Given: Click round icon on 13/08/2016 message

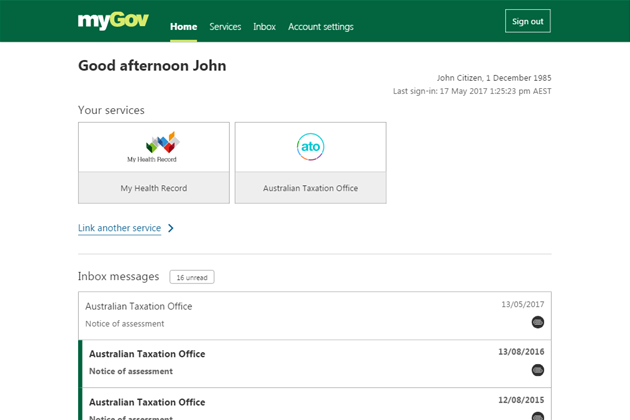Looking at the screenshot, I should pyautogui.click(x=538, y=370).
